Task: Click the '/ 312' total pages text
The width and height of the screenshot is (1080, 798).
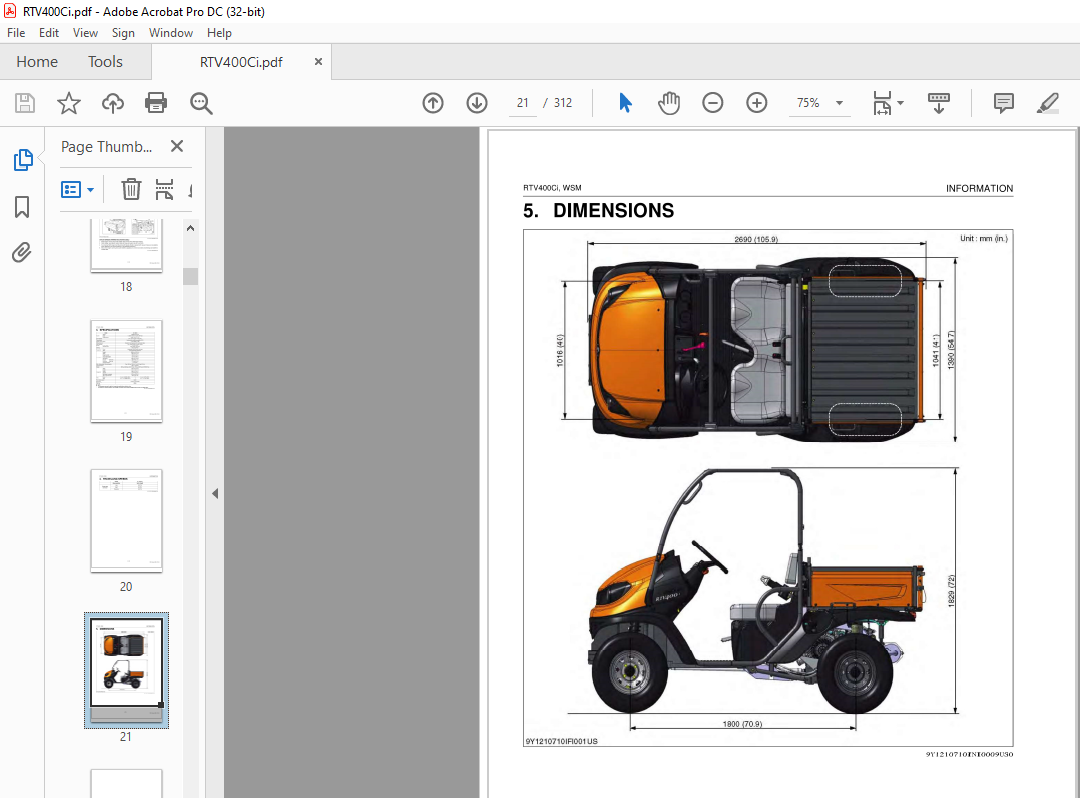Action: (558, 103)
